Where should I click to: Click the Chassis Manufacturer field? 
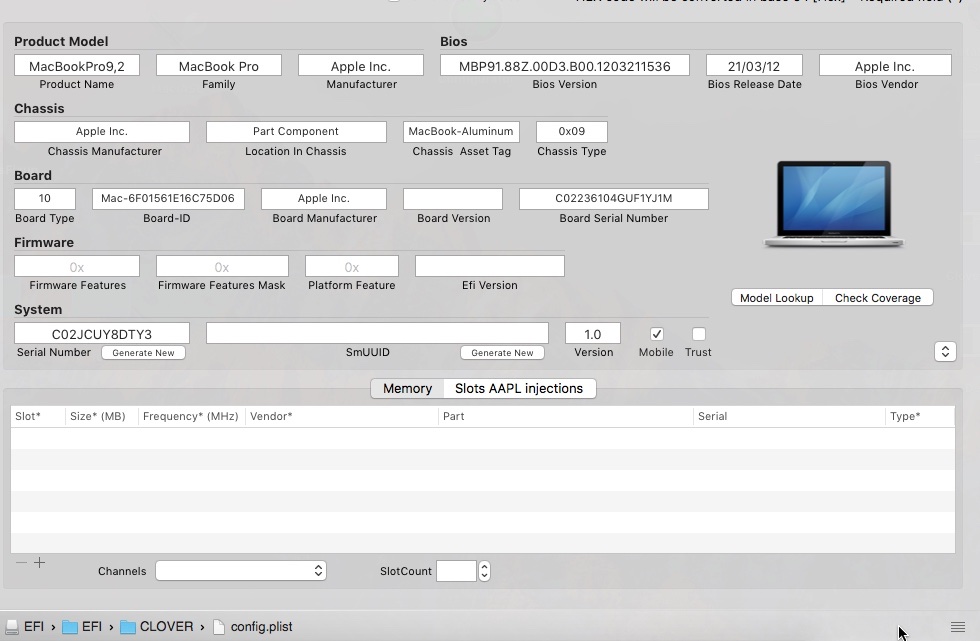102,132
